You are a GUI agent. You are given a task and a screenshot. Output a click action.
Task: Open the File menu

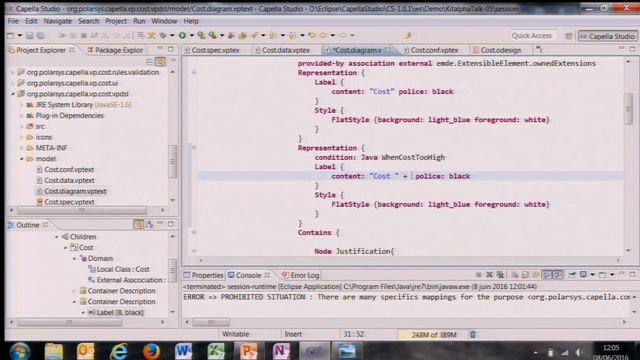pyautogui.click(x=13, y=21)
